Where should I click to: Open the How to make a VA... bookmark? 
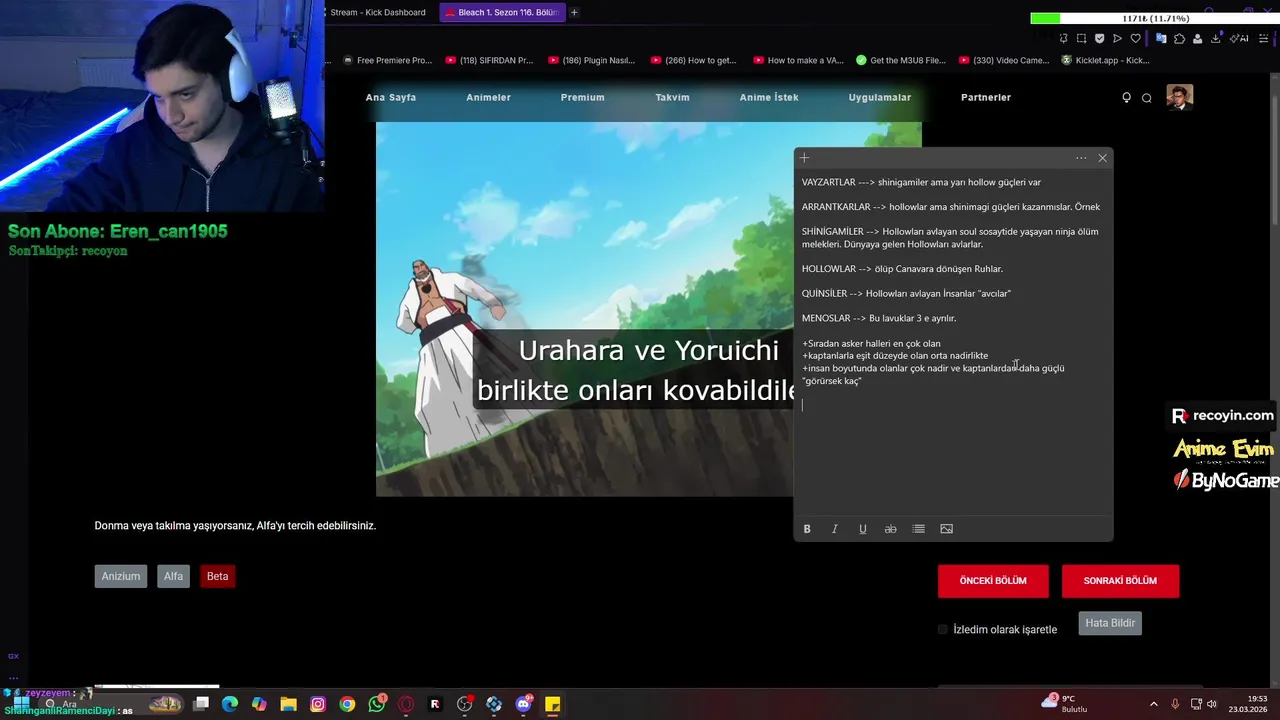click(798, 60)
